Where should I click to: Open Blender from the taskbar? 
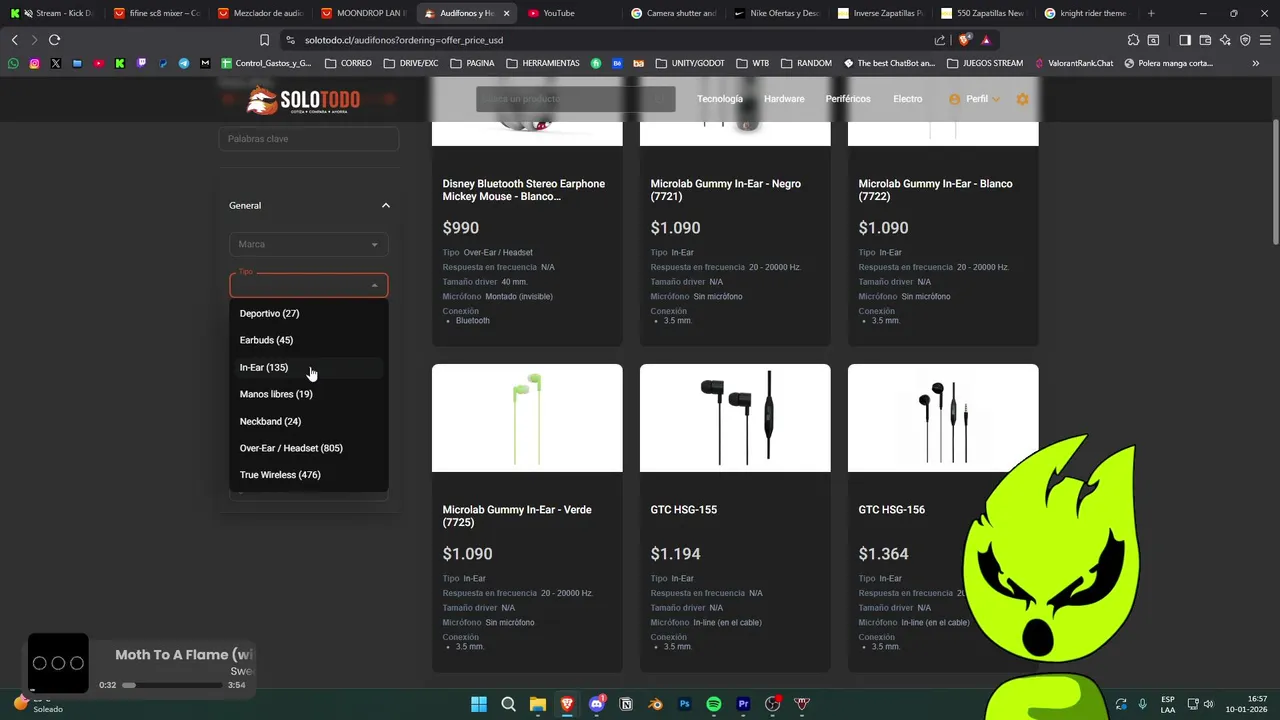tap(655, 704)
